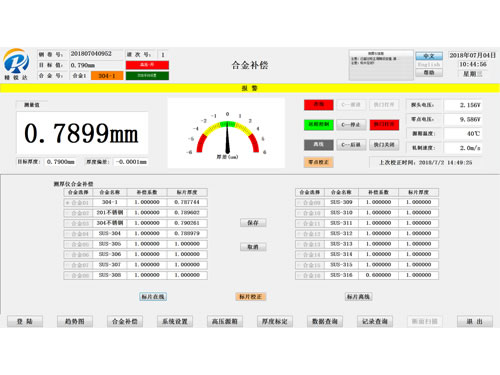
Task: Click the 保存 save button
Action: coord(253,223)
